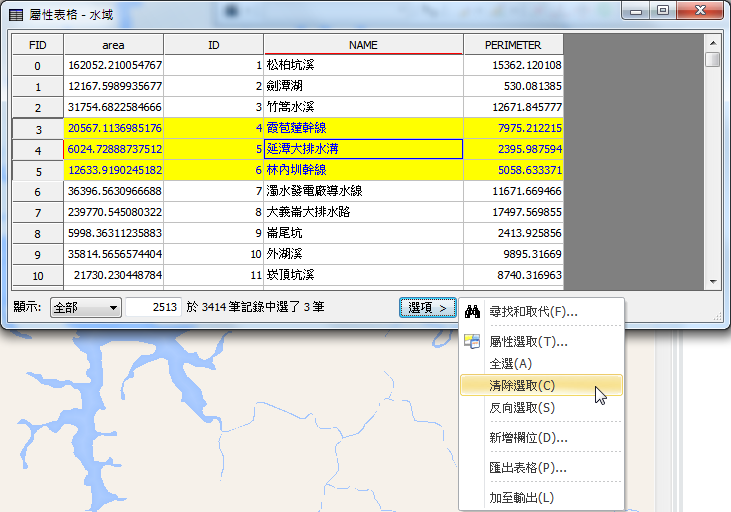The height and width of the screenshot is (512, 731).
Task: Click the cell 松柏坑溪
Action: point(363,65)
